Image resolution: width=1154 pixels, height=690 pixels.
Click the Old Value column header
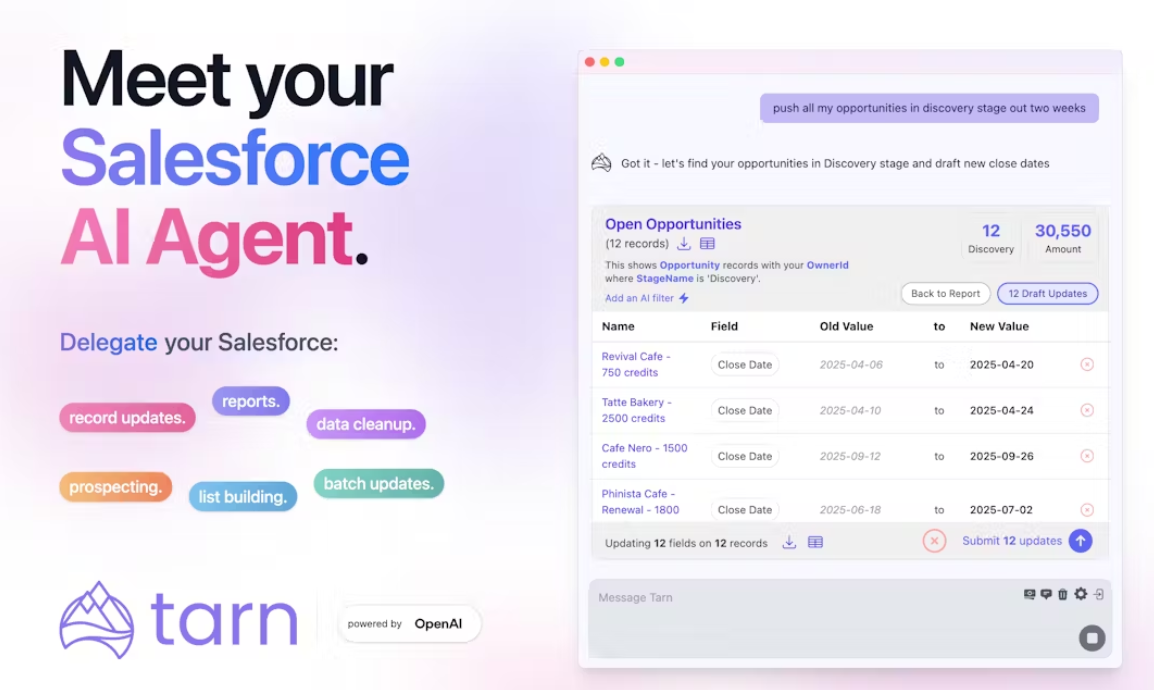(846, 326)
